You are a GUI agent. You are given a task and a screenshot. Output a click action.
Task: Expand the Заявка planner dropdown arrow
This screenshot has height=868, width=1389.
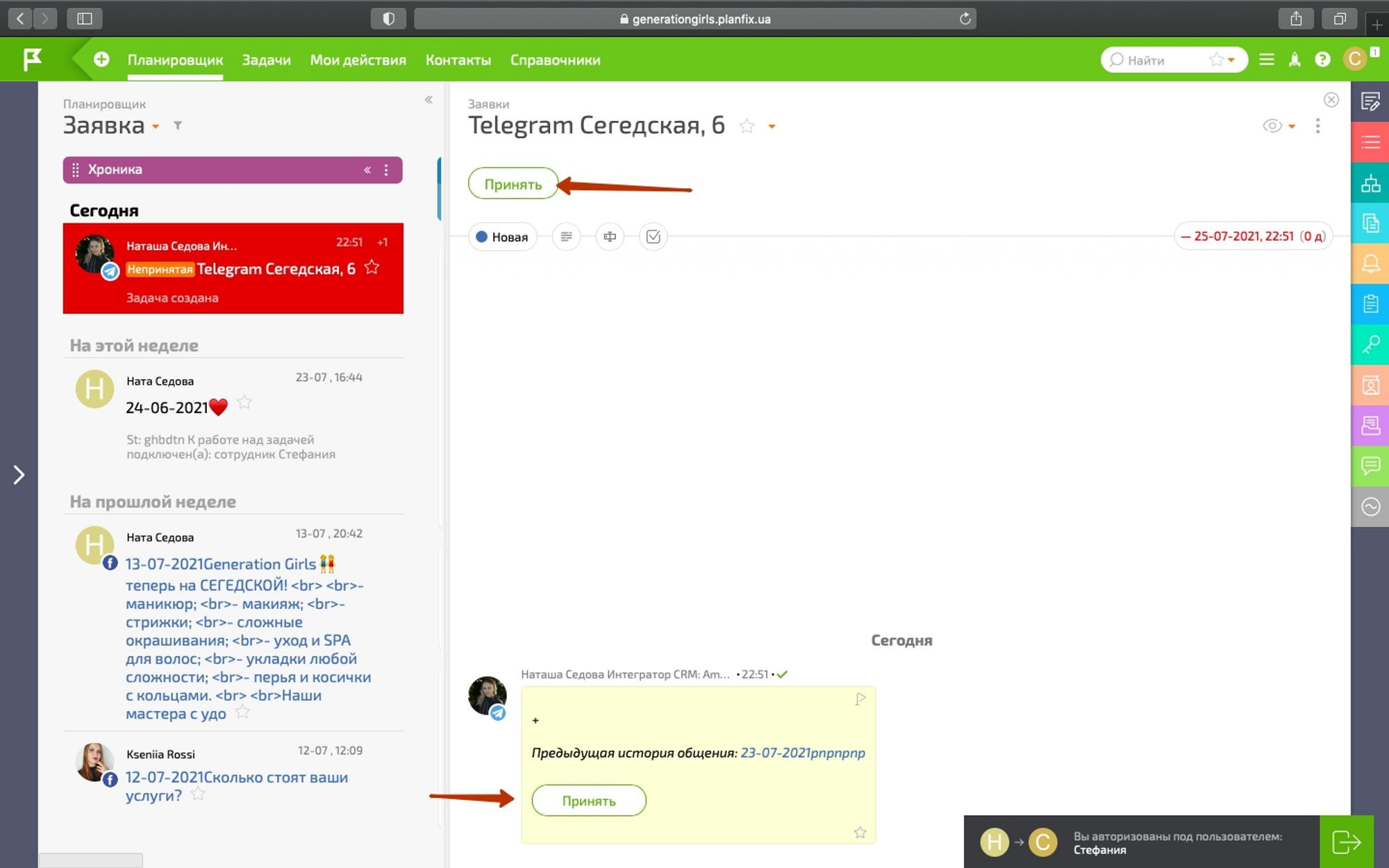point(156,126)
